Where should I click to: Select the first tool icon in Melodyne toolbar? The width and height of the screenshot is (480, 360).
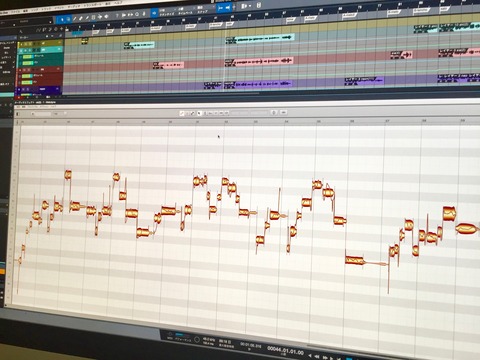point(181,113)
